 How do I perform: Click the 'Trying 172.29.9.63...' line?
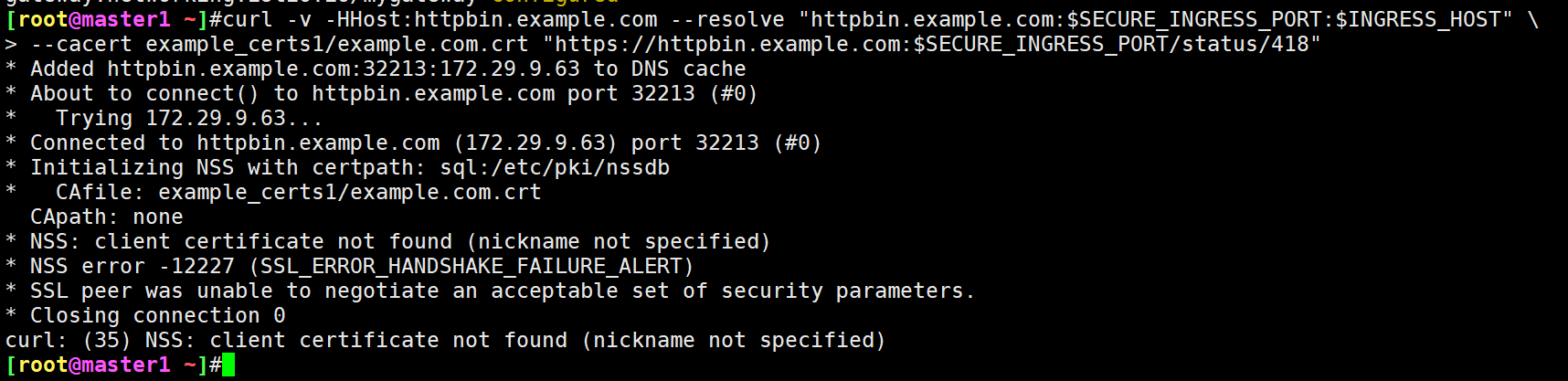pyautogui.click(x=189, y=118)
